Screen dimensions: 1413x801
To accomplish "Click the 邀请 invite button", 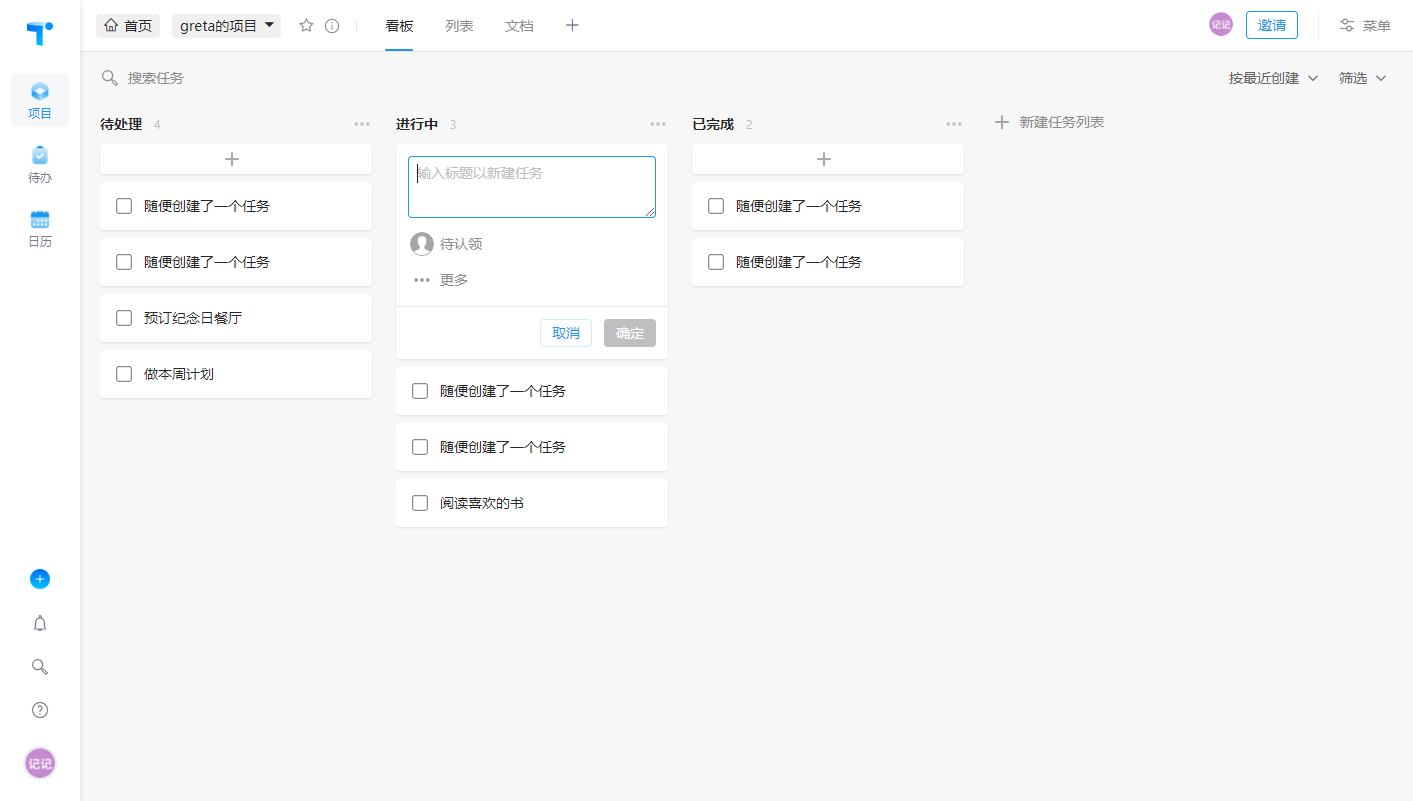I will tap(1272, 25).
